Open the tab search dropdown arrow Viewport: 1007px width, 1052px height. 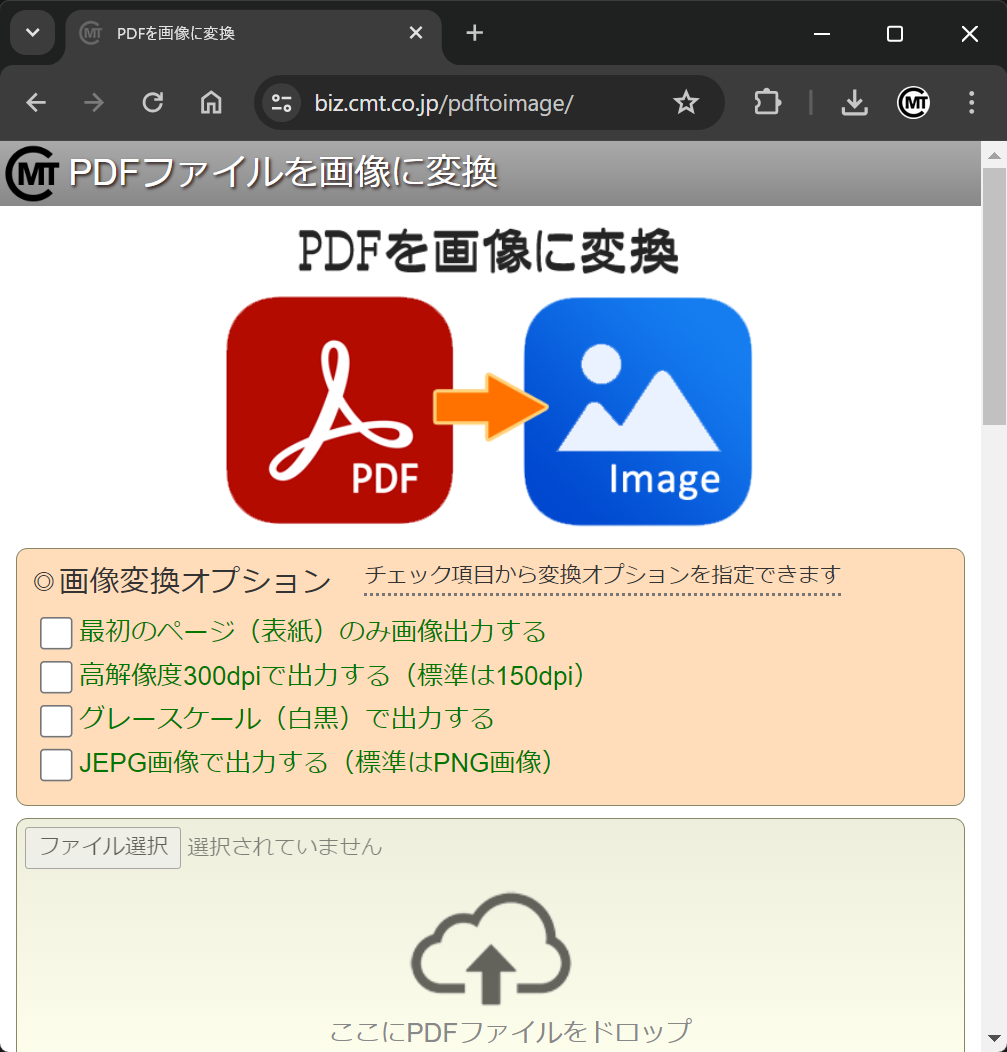coord(32,33)
